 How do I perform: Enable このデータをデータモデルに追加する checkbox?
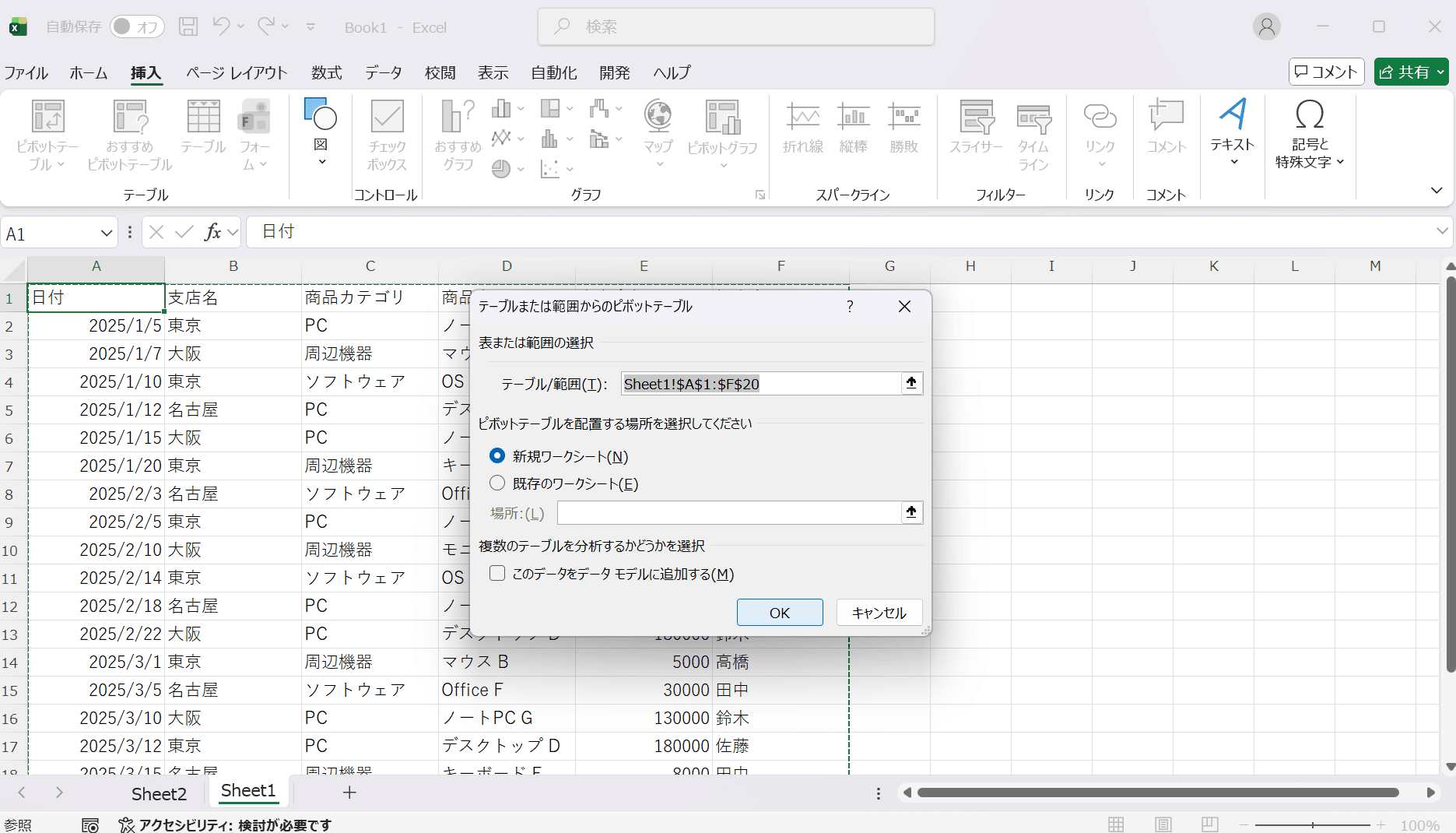(x=497, y=574)
